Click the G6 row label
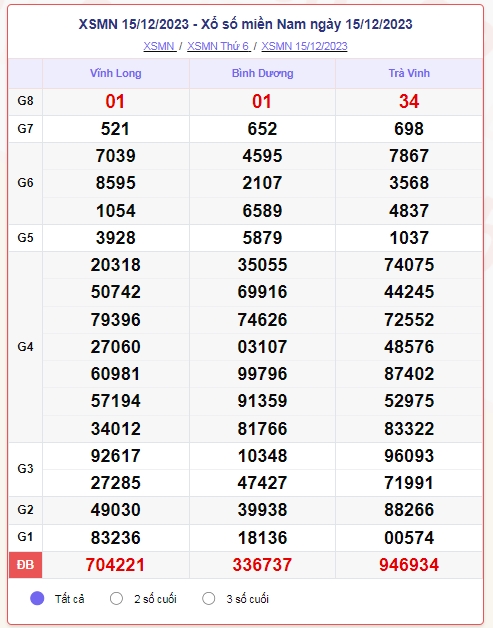 click(25, 183)
